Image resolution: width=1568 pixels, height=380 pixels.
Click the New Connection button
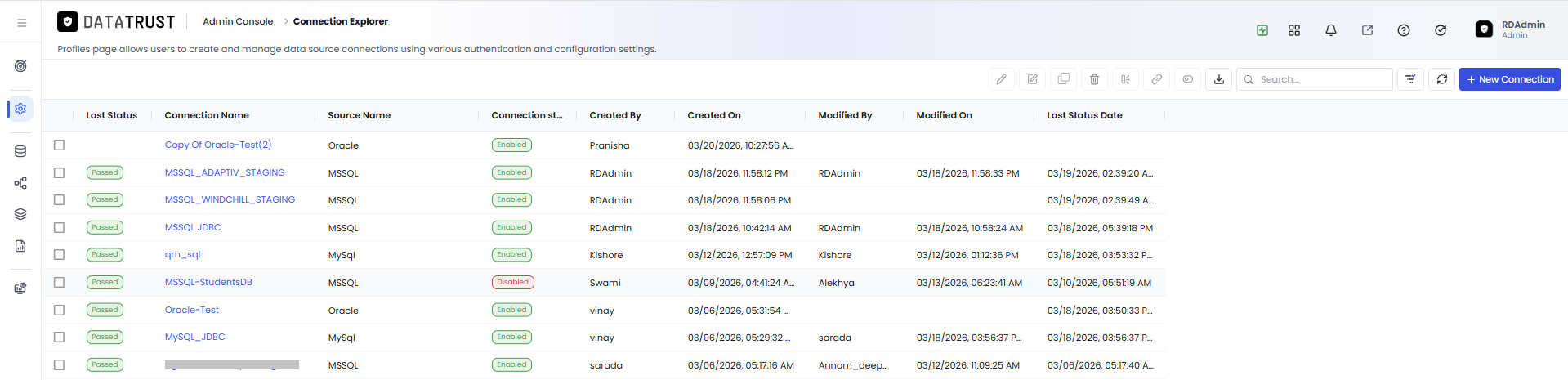[1510, 79]
